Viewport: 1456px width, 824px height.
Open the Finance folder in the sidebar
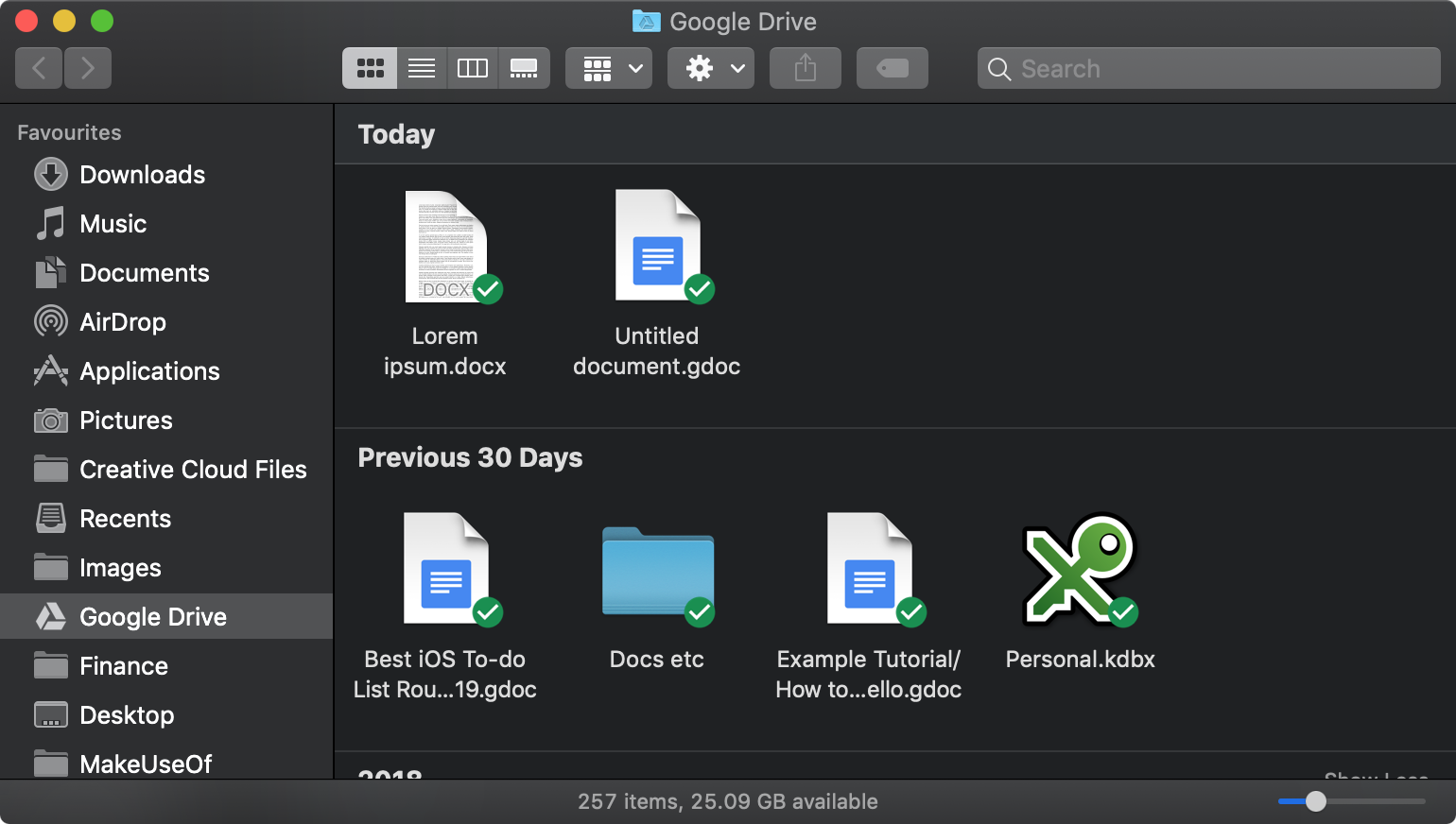pyautogui.click(x=166, y=666)
